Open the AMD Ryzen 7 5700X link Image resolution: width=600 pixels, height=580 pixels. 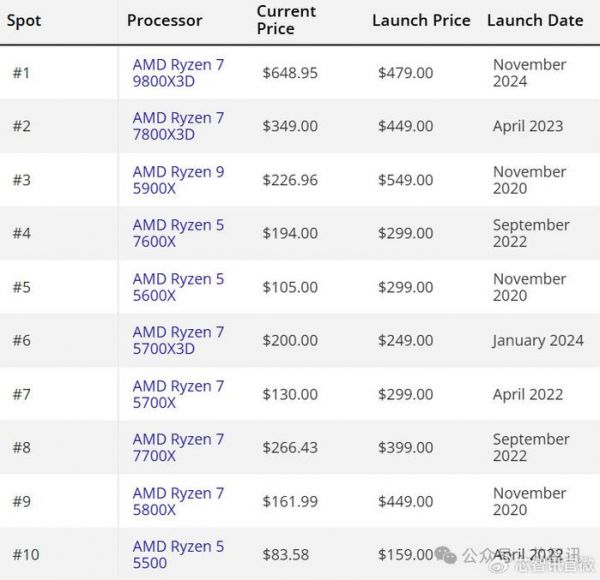[x=178, y=394]
